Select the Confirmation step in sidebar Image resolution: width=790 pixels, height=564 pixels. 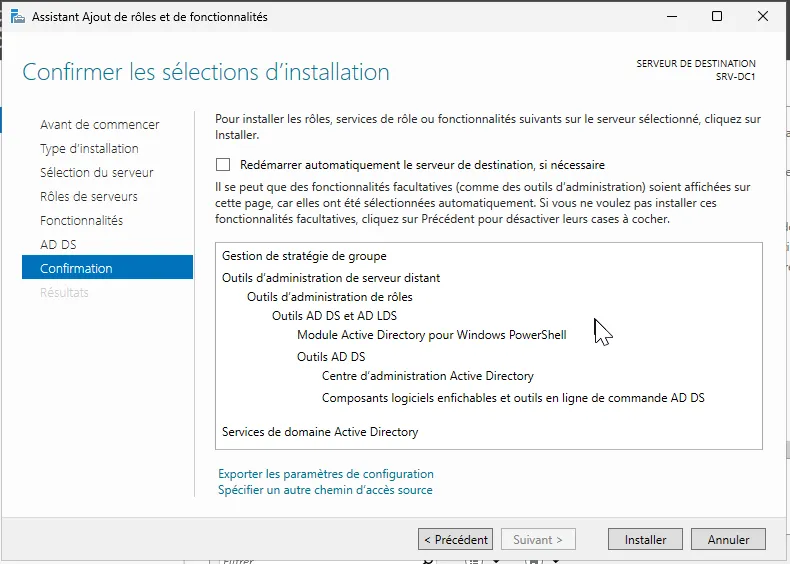[76, 268]
